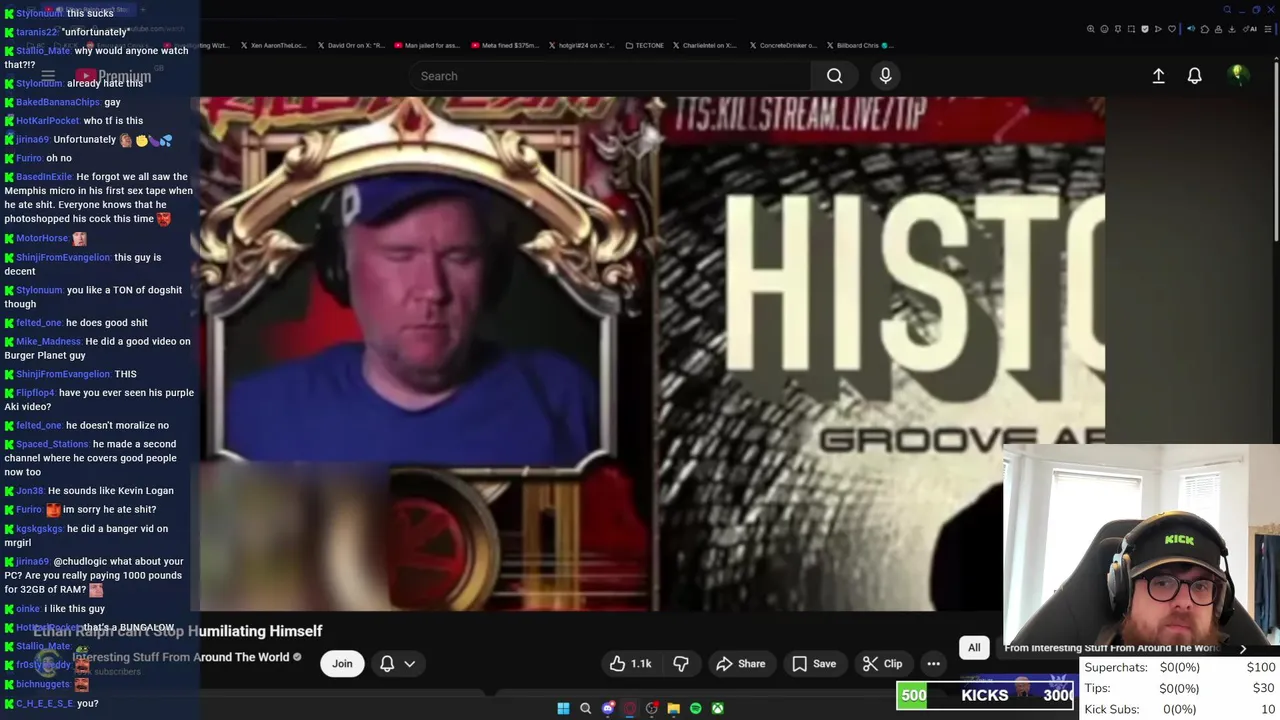Click chat username 'taranis22'

pyautogui.click(x=37, y=32)
